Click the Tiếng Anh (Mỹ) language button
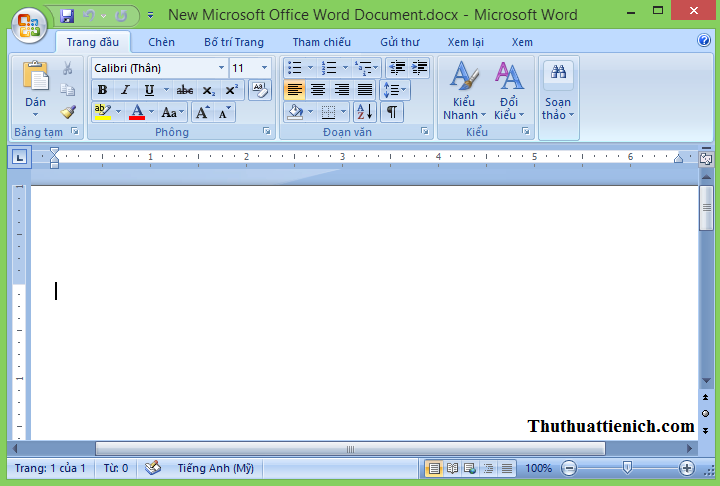This screenshot has height=486, width=720. point(215,468)
